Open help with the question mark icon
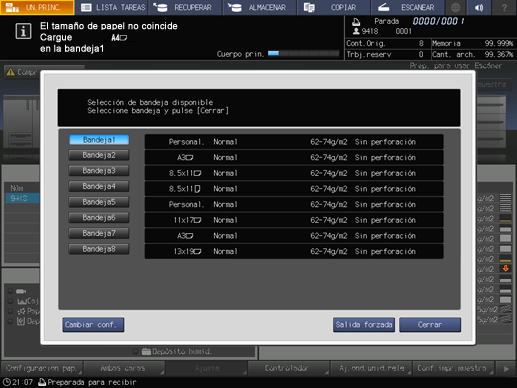Screen dimensions: 517x388 click(x=504, y=7)
